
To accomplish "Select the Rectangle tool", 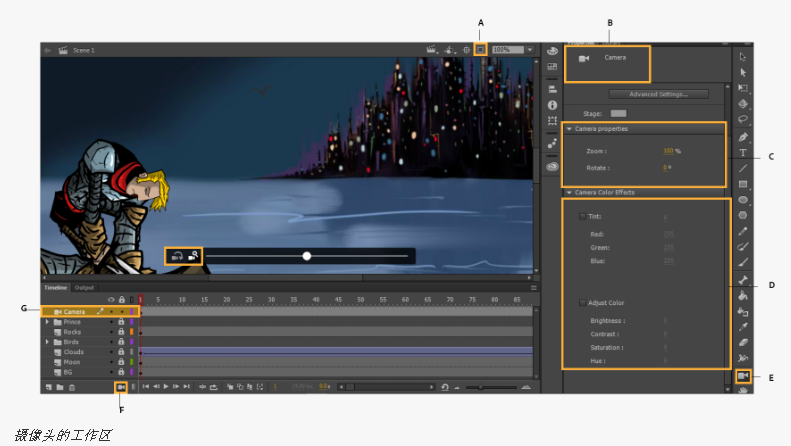I will [x=743, y=184].
